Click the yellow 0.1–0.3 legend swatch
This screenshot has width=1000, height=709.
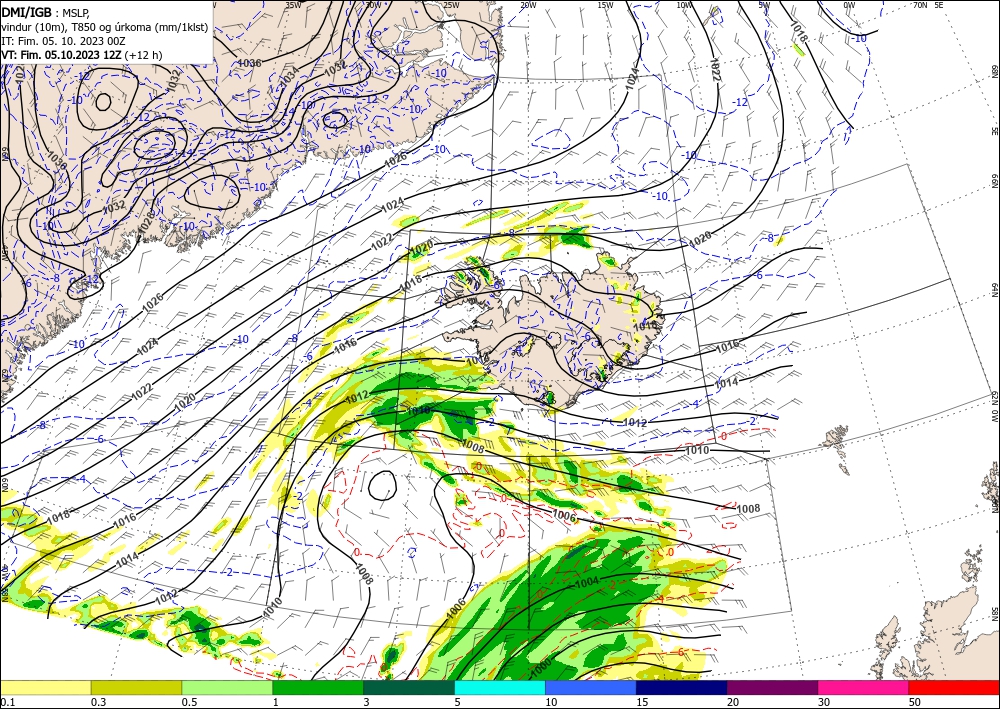[45, 687]
